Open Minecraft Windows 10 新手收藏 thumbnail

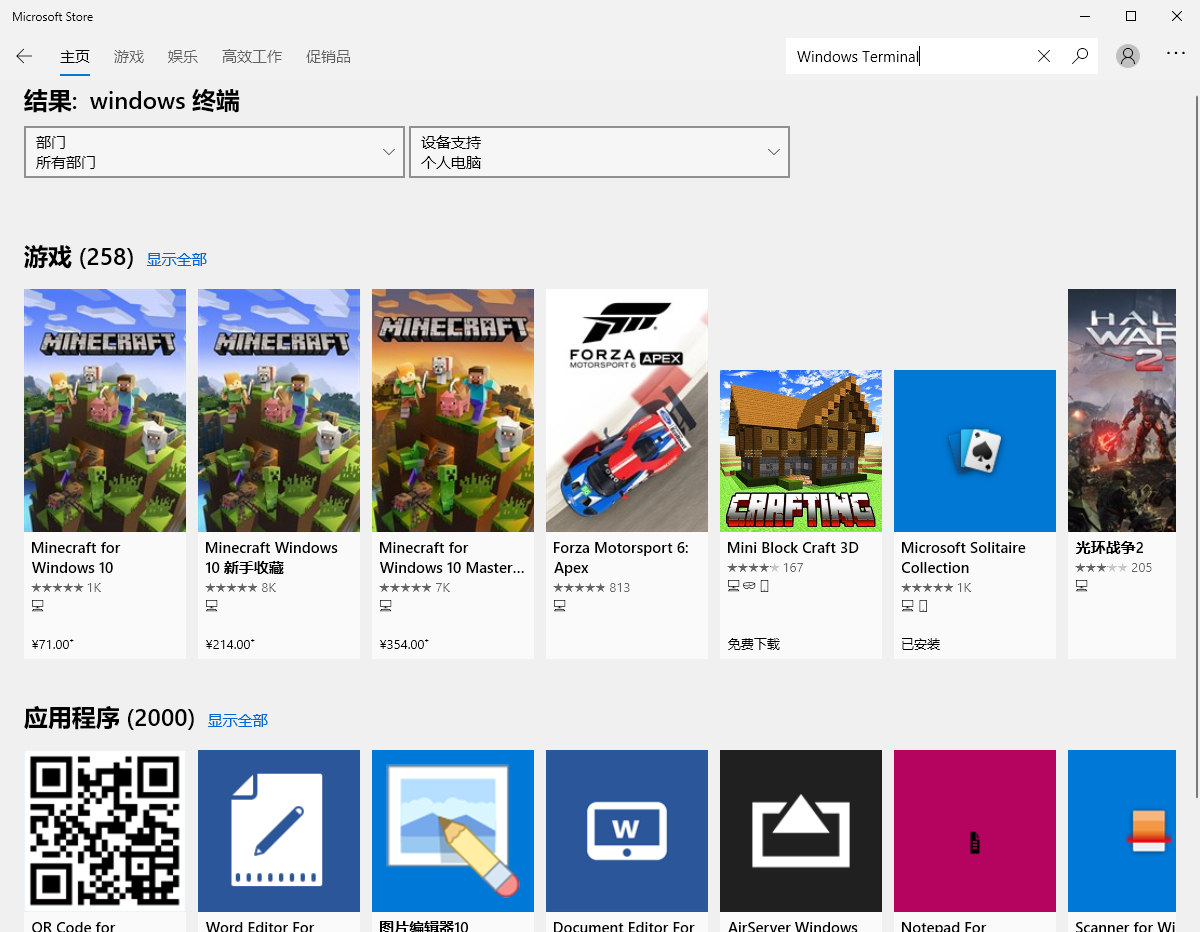279,410
